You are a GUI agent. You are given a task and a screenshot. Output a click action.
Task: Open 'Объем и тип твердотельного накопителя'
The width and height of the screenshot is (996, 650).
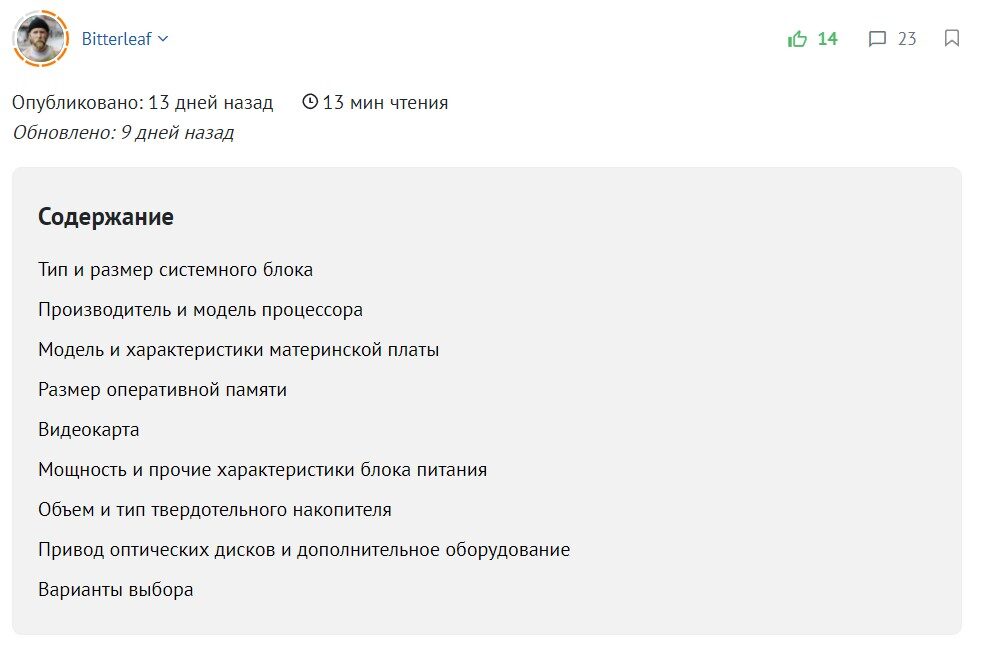(x=214, y=510)
